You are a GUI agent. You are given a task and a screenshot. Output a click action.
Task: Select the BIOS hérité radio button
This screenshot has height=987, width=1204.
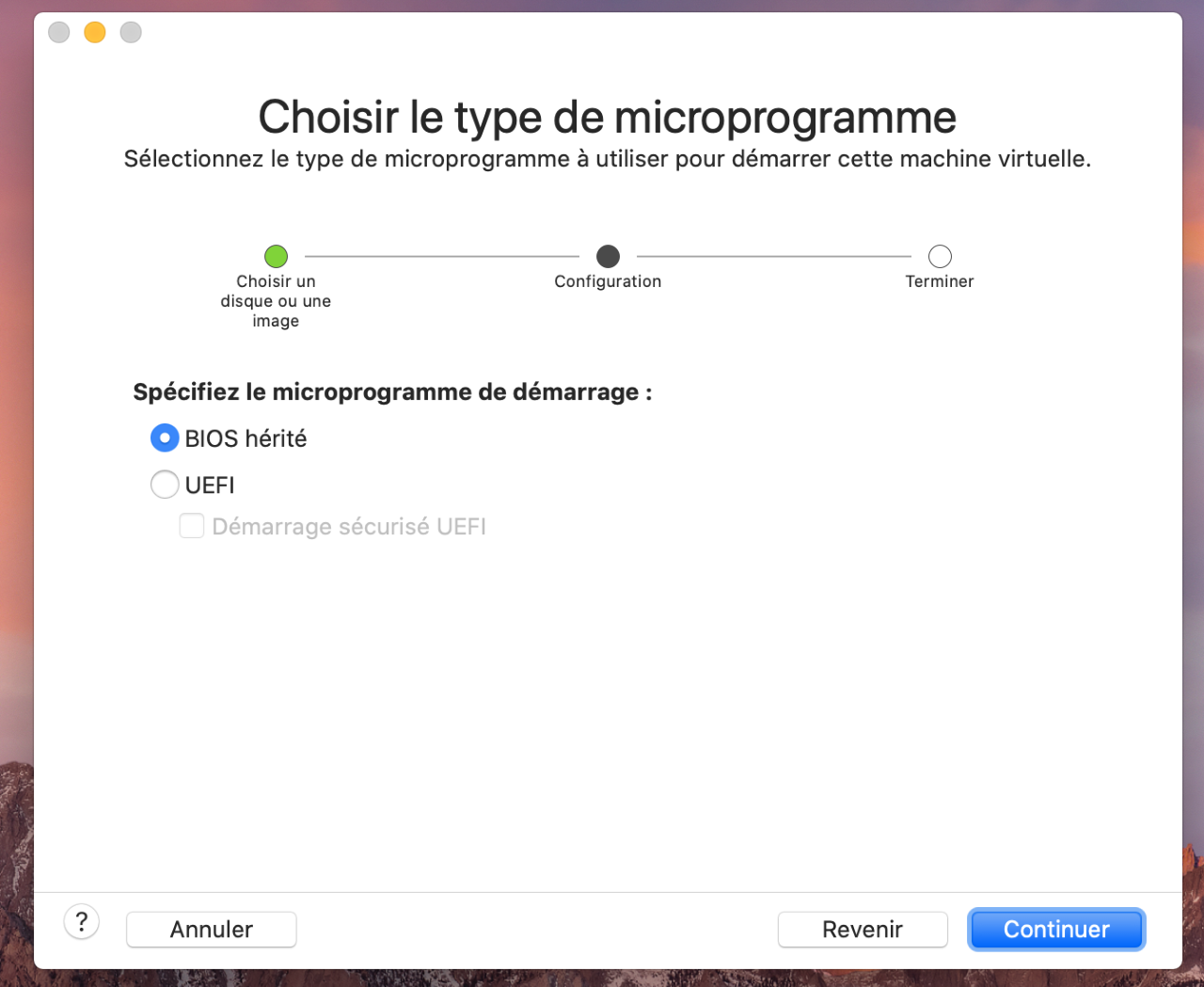point(165,438)
